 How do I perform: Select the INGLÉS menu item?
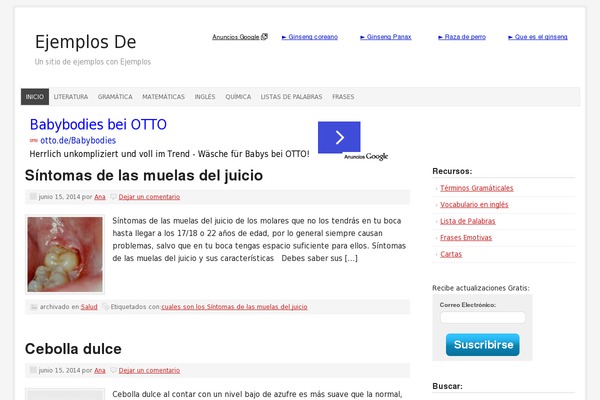point(205,97)
